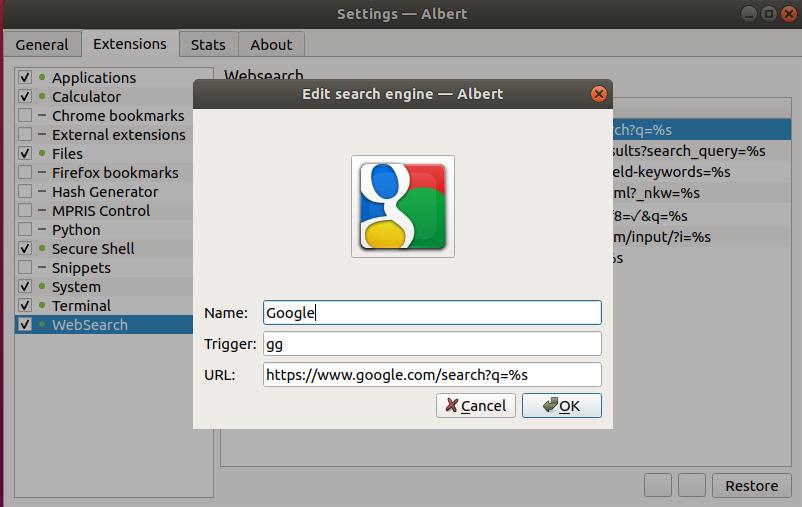Click the Restore button

(x=751, y=486)
